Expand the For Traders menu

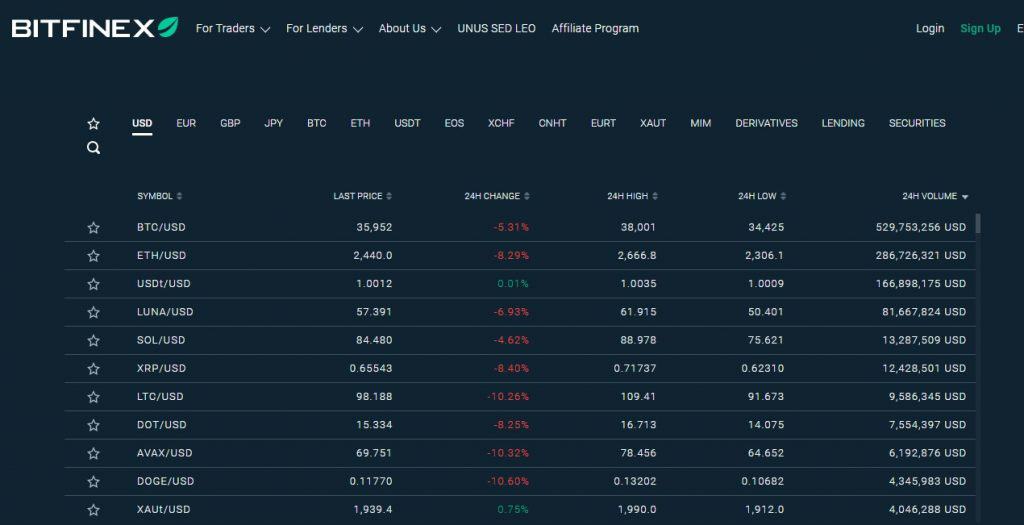click(x=232, y=29)
